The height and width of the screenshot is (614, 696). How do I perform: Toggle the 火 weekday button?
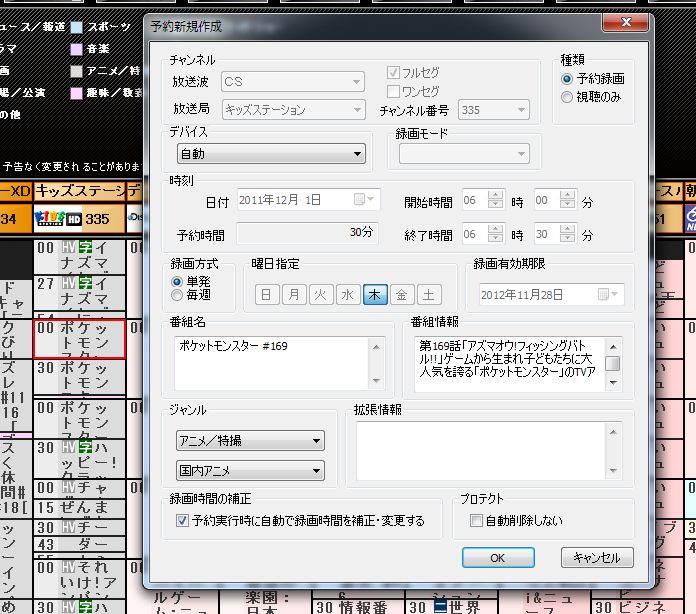pos(320,295)
